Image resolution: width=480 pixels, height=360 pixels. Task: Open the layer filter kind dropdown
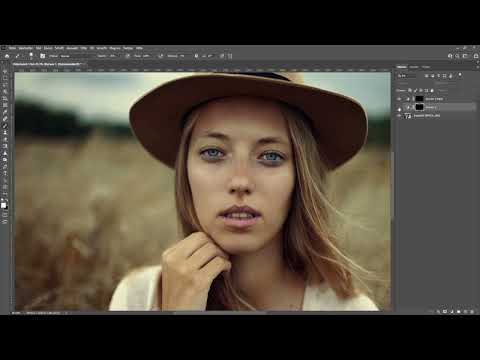point(407,76)
